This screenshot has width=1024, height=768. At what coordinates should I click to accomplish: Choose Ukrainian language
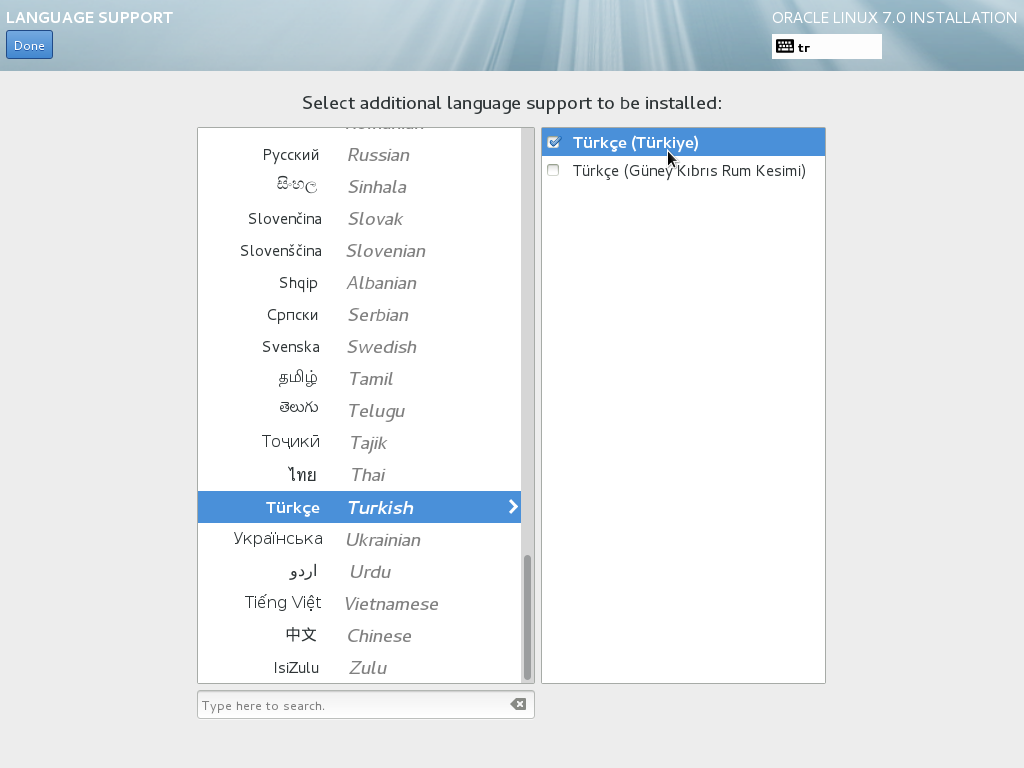(359, 540)
